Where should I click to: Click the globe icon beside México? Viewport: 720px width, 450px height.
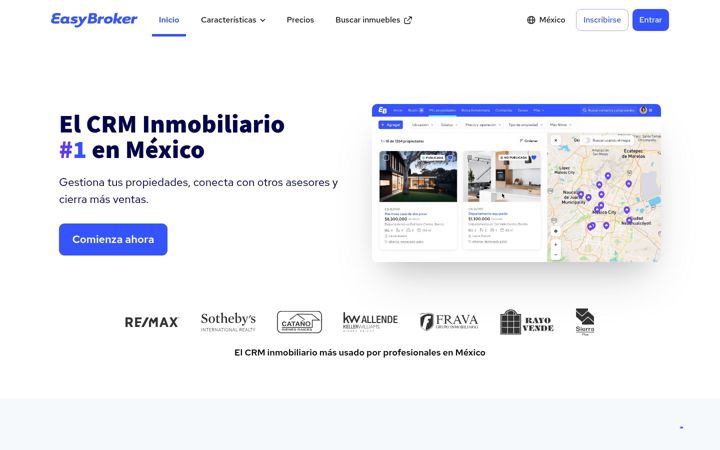coord(531,20)
